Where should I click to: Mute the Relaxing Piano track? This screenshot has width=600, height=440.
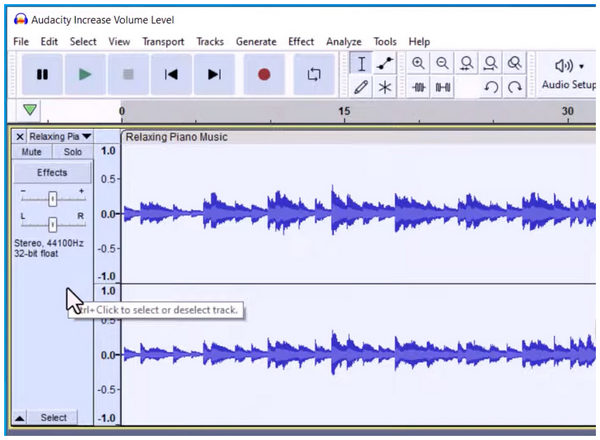pos(31,152)
